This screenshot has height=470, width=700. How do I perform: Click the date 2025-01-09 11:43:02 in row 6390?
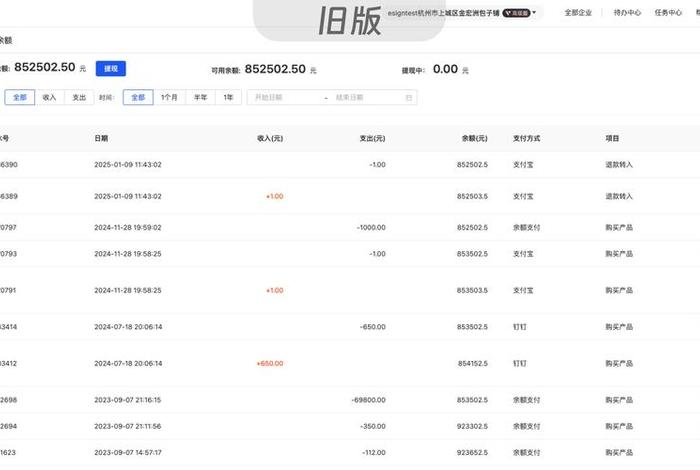[128, 165]
